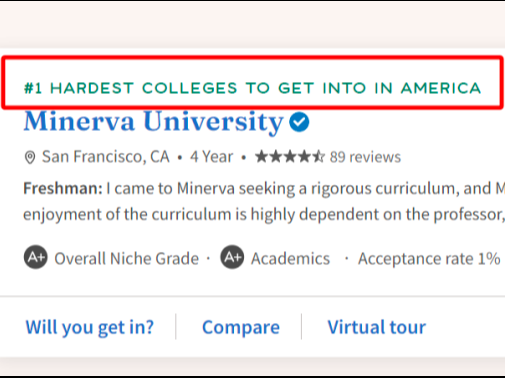Click the first star in the rating
This screenshot has height=378, width=505.
pos(262,156)
